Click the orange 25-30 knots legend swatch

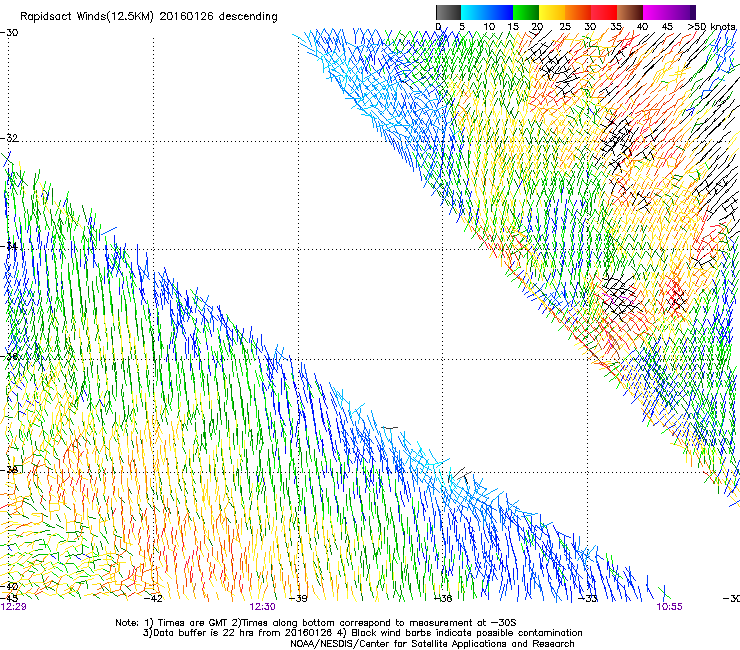coord(578,12)
